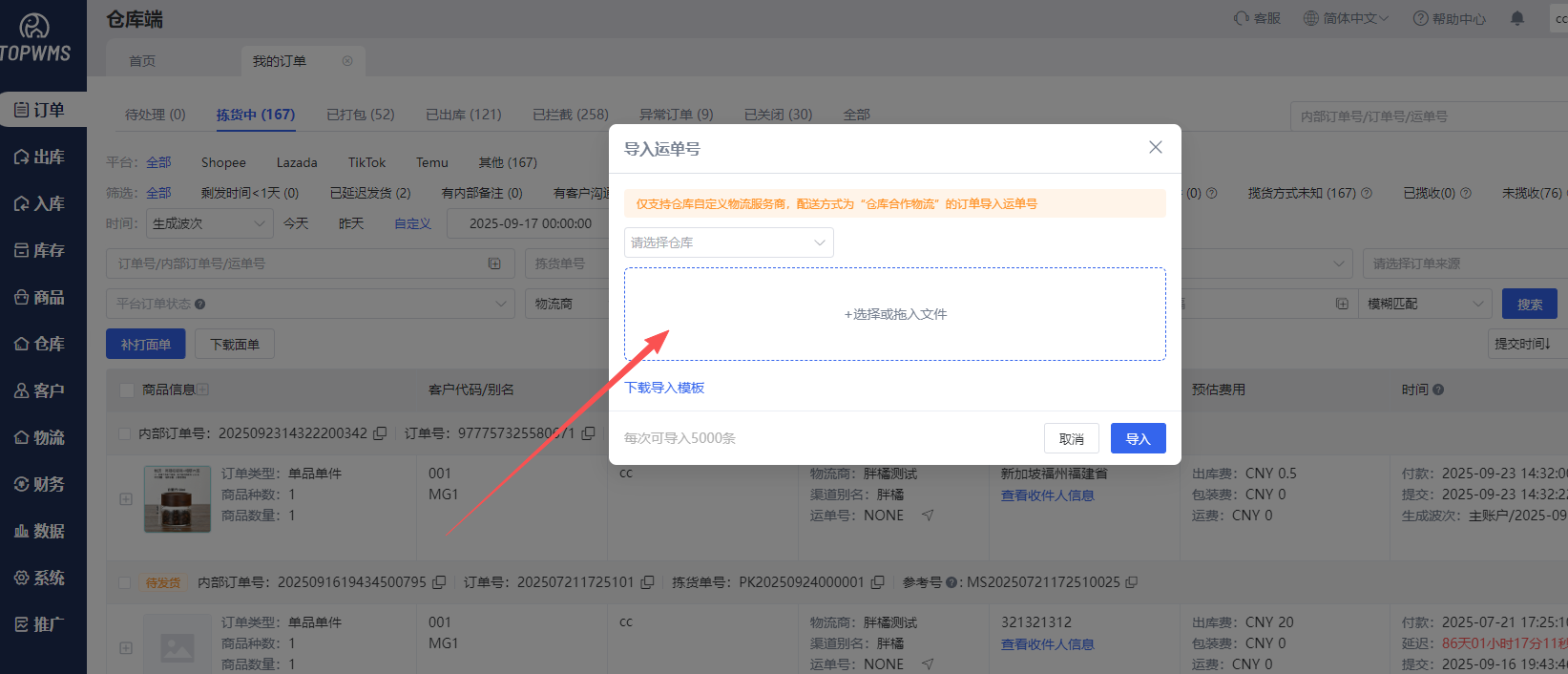Open the 商品 sidebar section
Viewport: 1568px width, 674px height.
40,297
